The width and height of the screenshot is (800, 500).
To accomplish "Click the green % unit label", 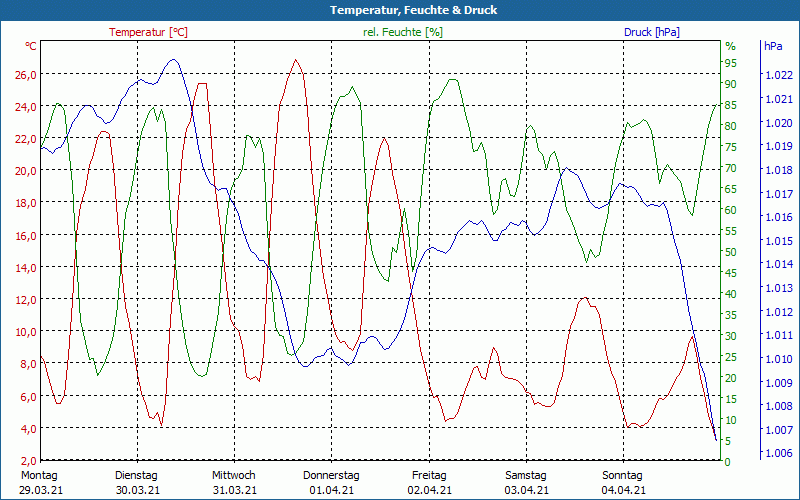I will [x=730, y=46].
